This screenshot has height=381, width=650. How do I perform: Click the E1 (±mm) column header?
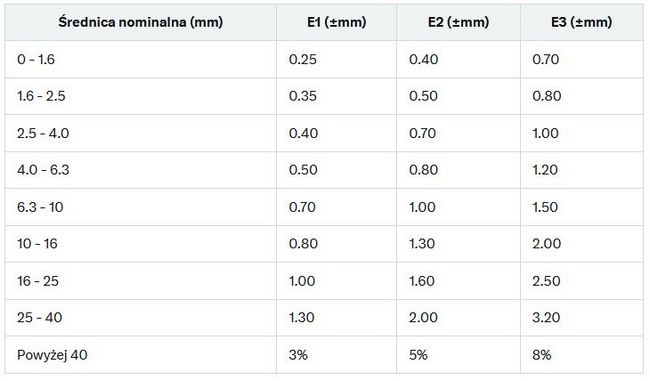coord(337,22)
